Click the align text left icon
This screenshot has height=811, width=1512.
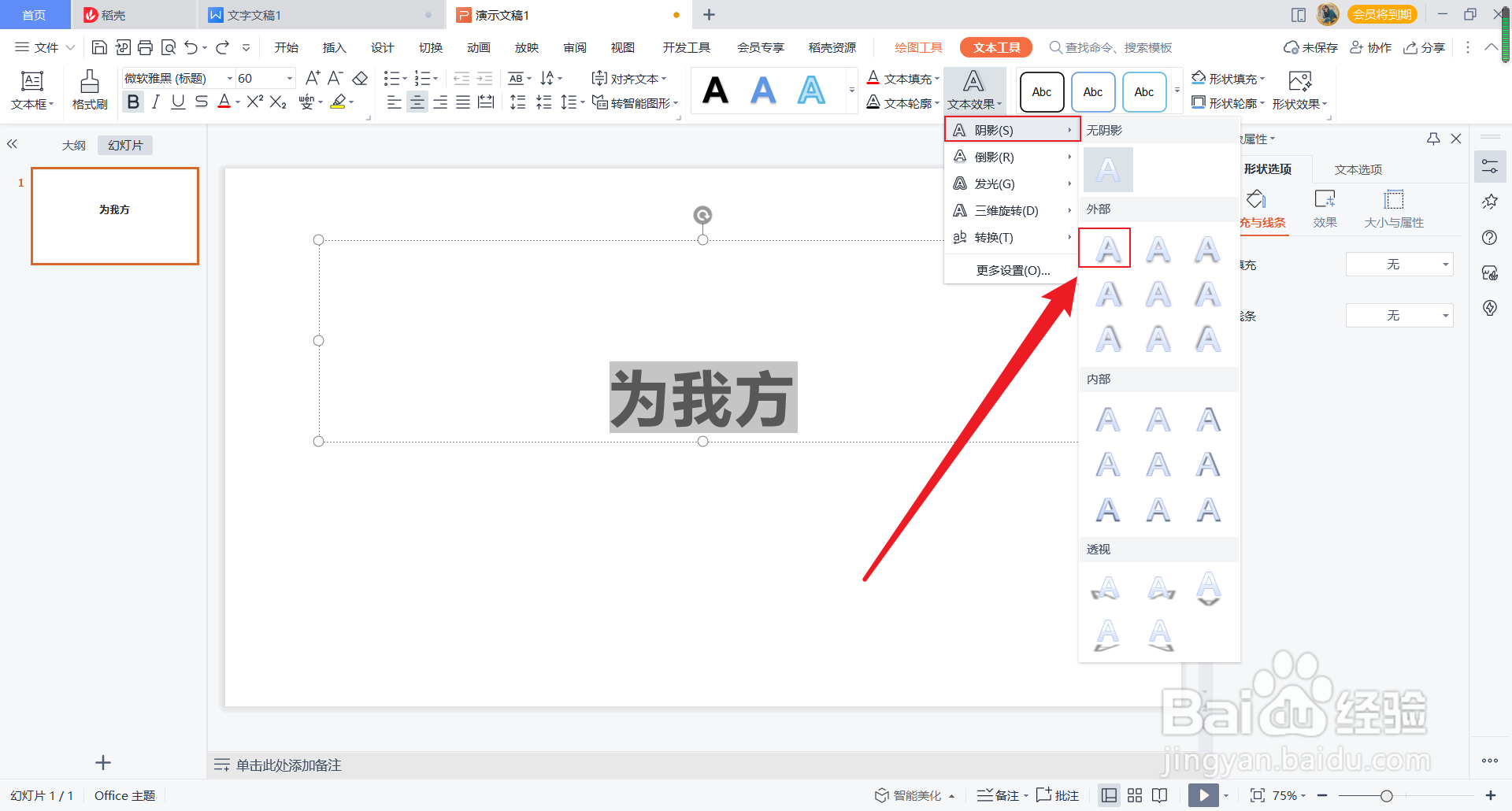395,102
